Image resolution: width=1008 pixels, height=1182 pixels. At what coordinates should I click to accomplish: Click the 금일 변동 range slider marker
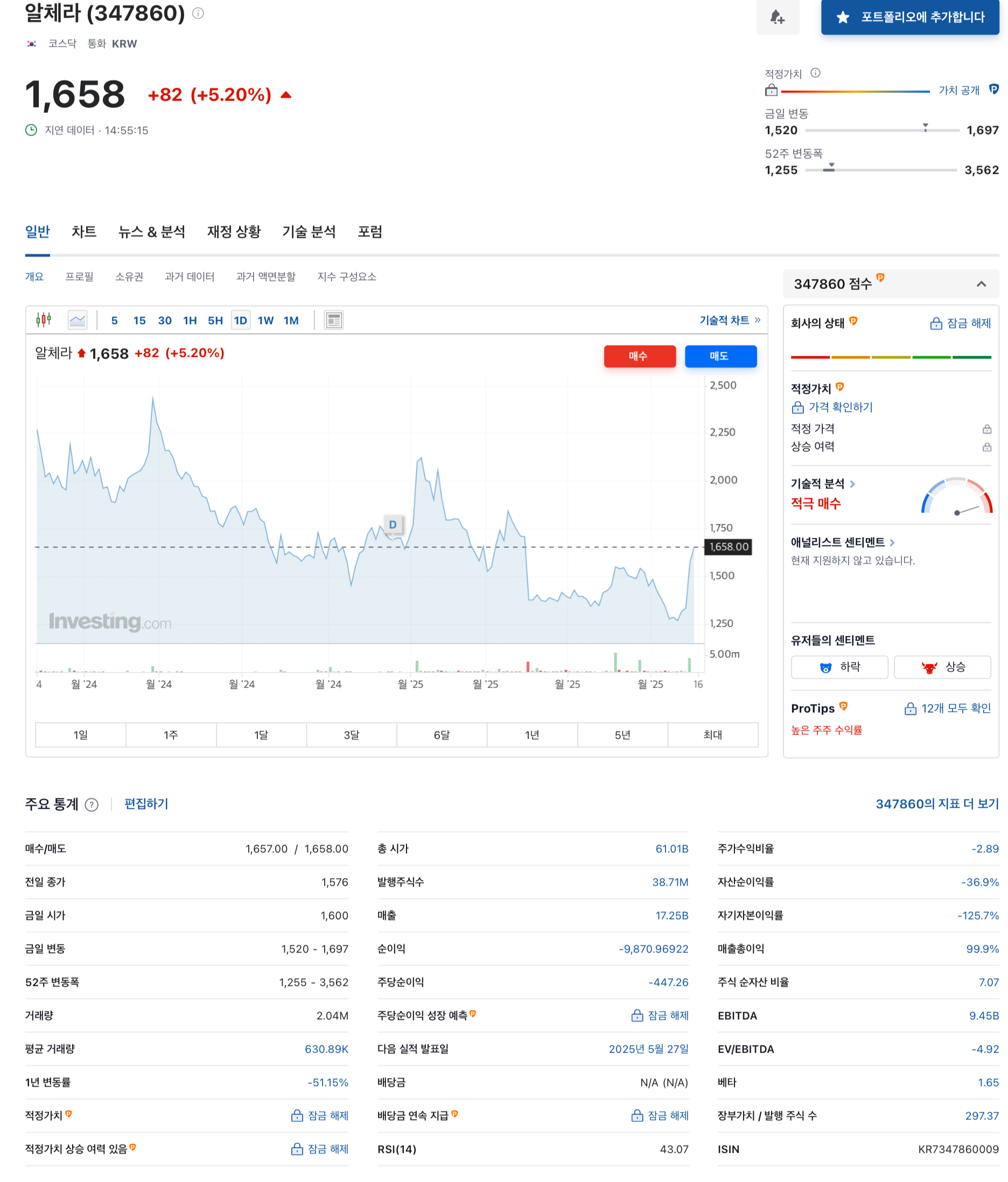925,127
